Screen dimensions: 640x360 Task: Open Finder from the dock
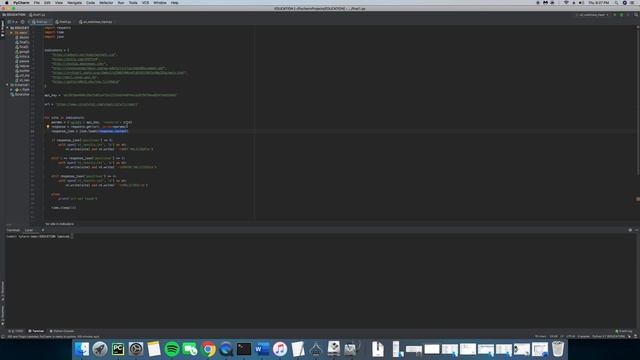pyautogui.click(x=82, y=349)
